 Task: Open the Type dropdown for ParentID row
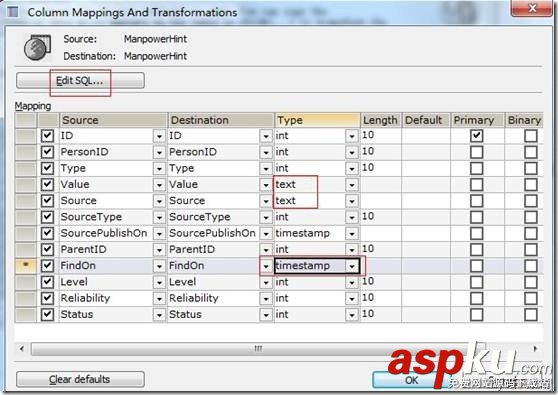[x=352, y=249]
